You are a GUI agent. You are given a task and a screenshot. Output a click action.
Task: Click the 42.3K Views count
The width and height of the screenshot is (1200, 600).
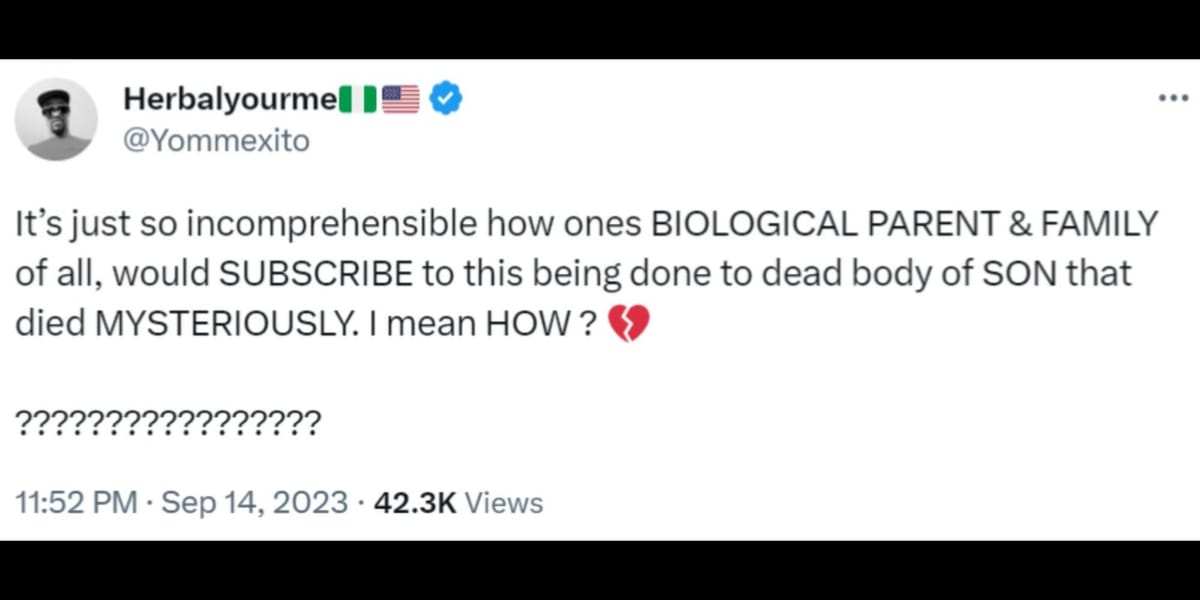457,502
